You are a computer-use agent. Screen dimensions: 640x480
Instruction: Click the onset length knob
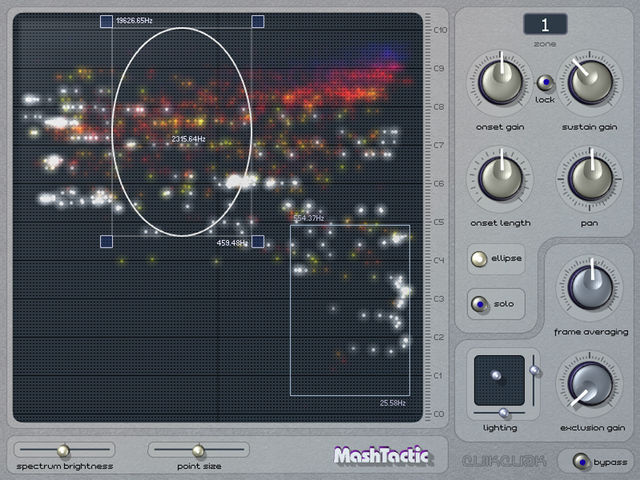pyautogui.click(x=500, y=178)
